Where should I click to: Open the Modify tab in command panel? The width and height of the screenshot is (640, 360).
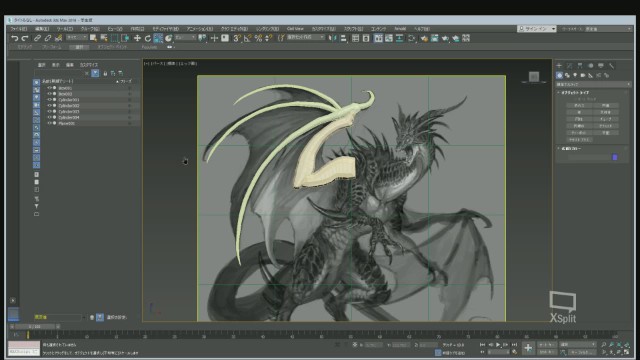(570, 65)
